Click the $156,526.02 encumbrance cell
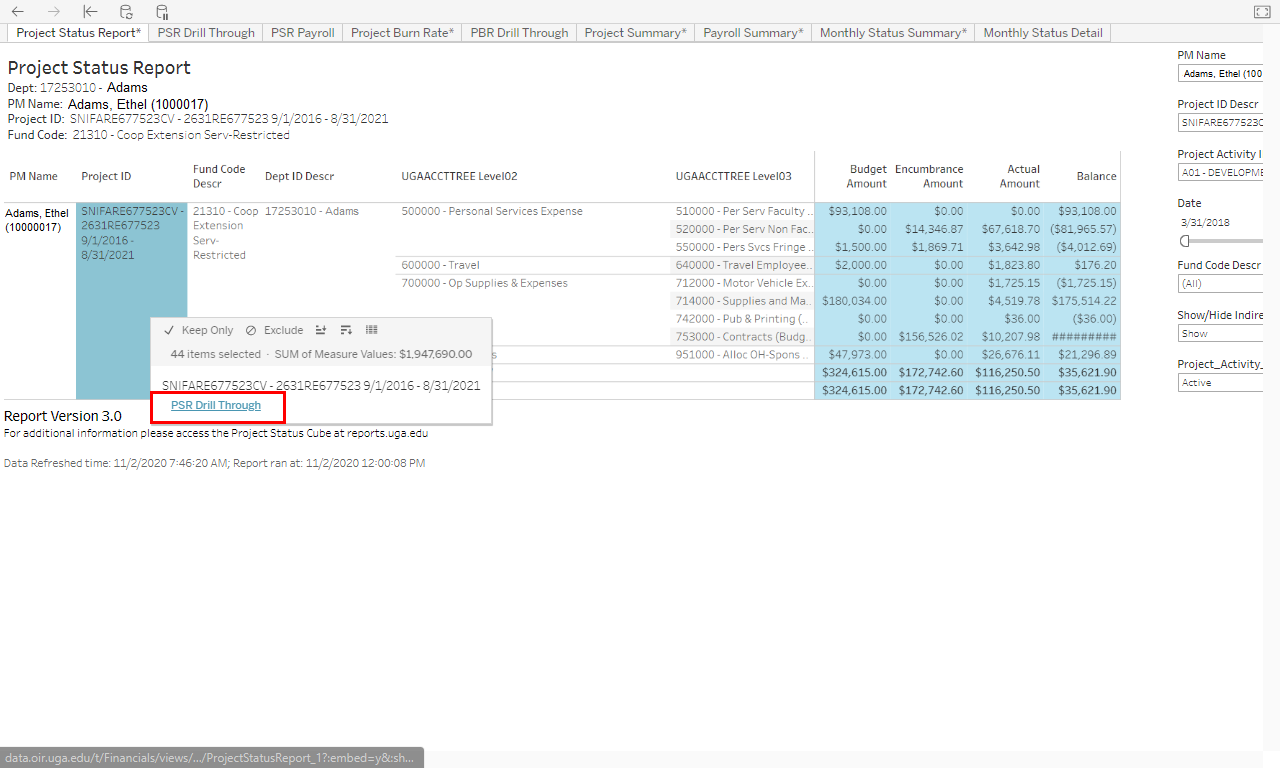This screenshot has height=768, width=1280. pyautogui.click(x=929, y=337)
